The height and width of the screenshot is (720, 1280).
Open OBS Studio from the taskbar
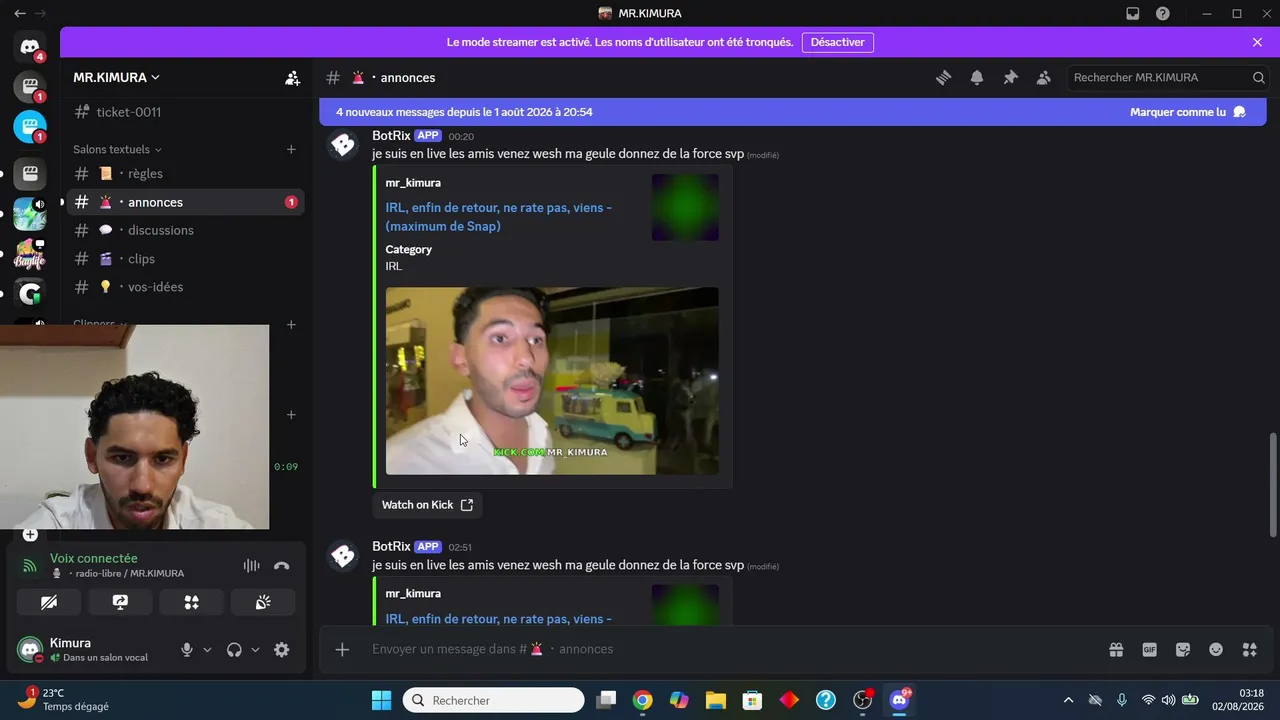tap(862, 700)
